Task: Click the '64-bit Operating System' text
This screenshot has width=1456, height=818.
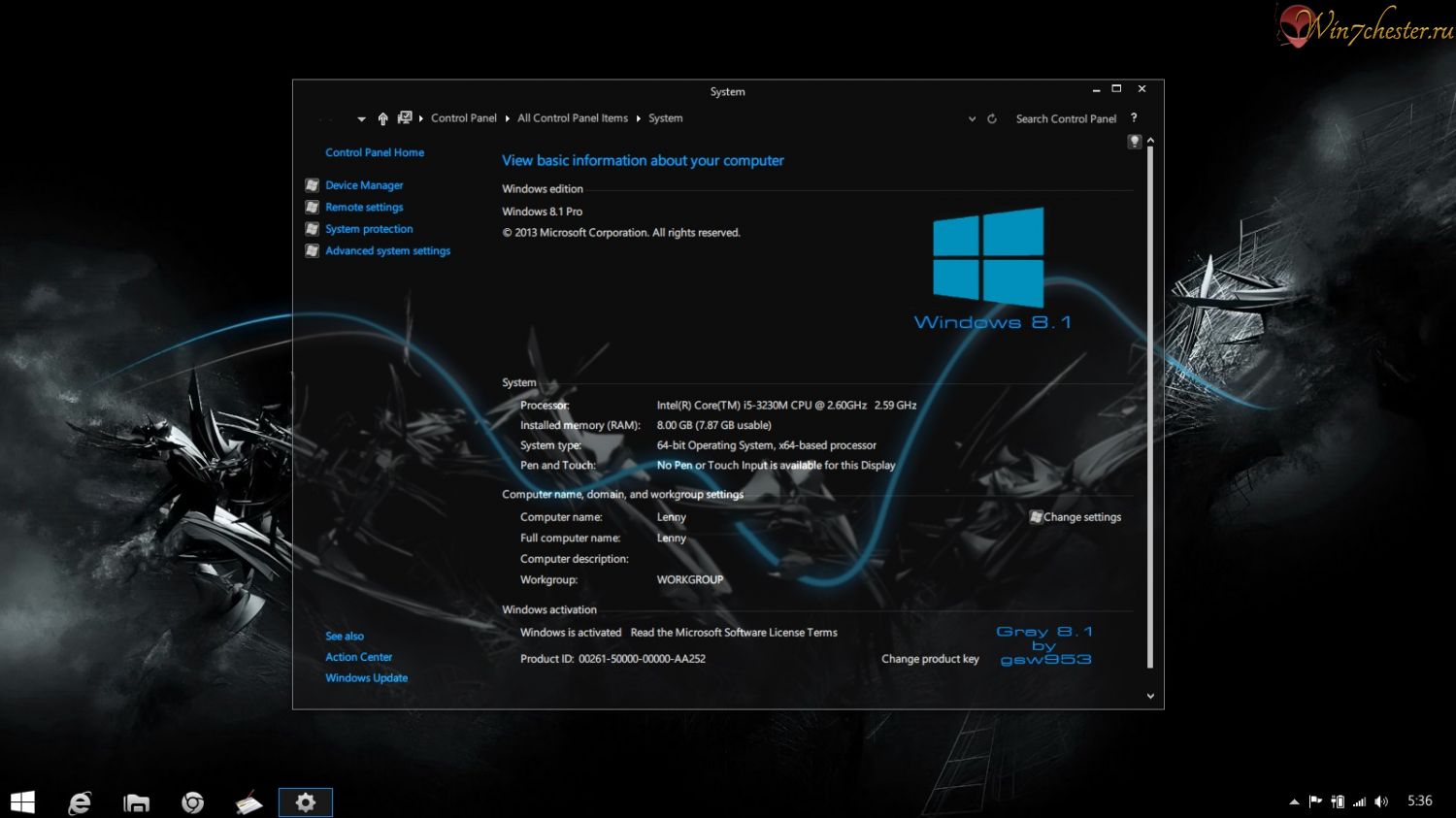Action: point(766,445)
